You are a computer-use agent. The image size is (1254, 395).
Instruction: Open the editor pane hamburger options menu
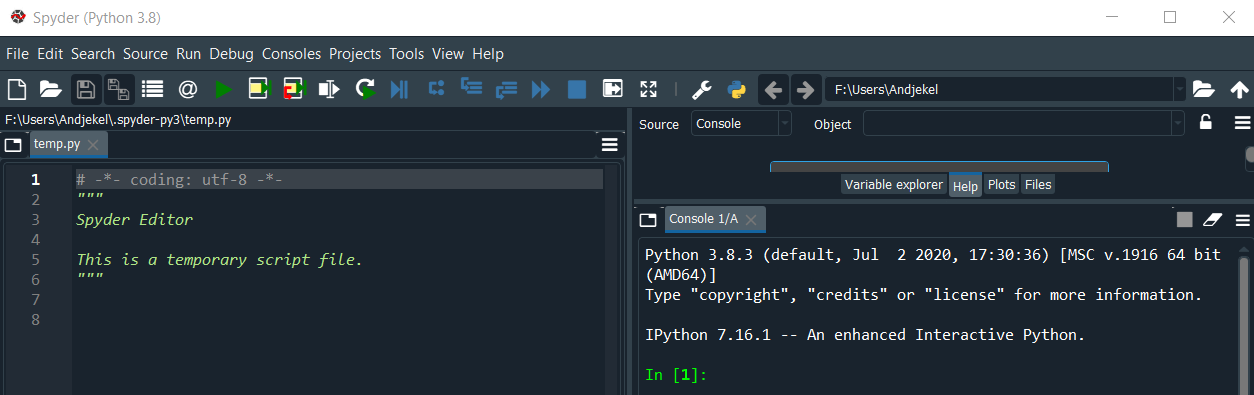click(609, 145)
